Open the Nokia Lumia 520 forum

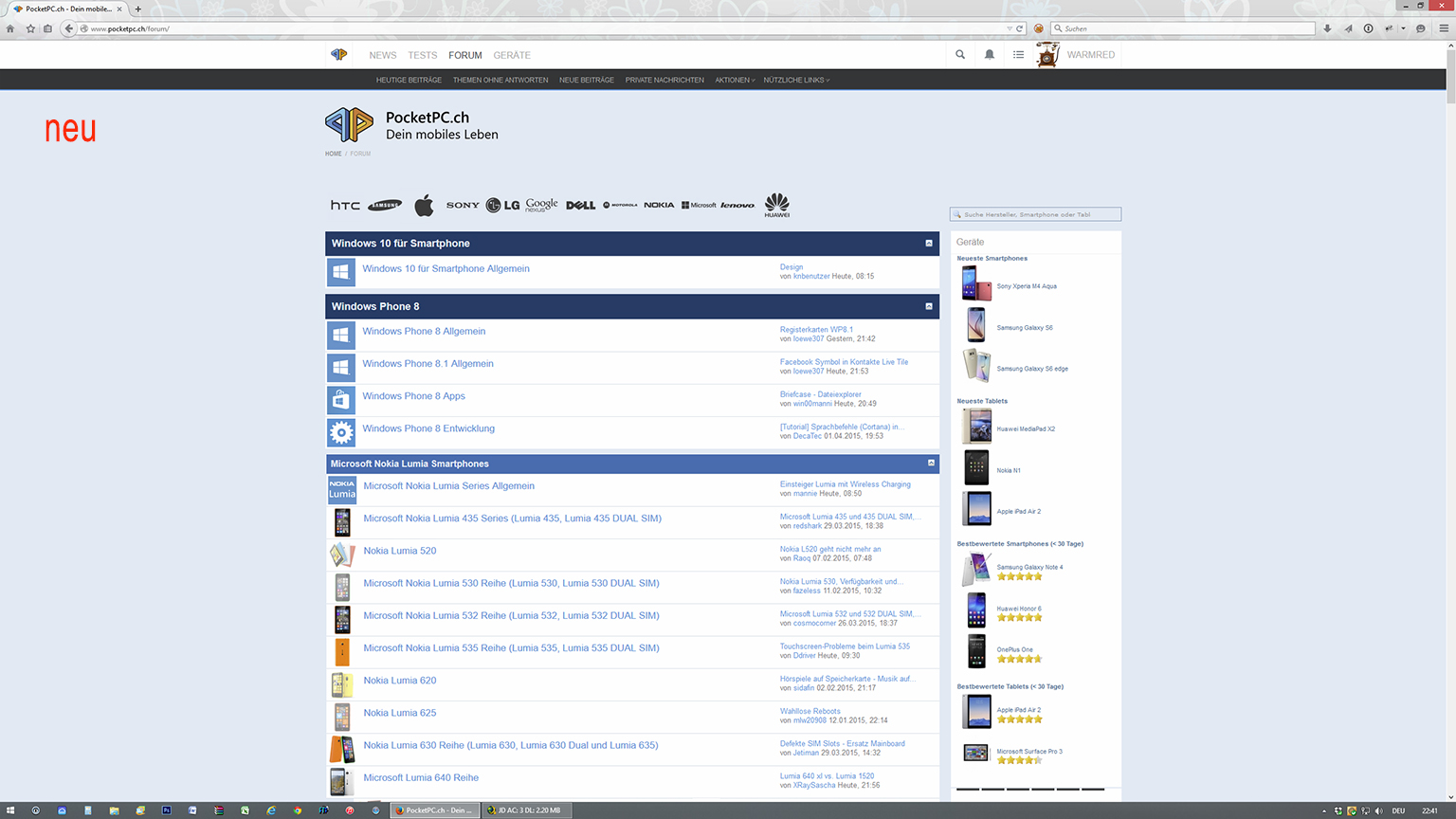coord(400,551)
